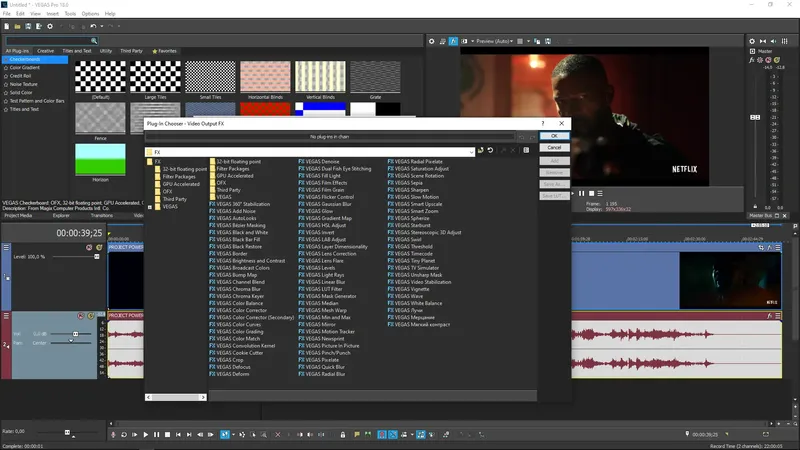This screenshot has width=800, height=450.
Task: Click the Up One Level folder icon
Action: (x=481, y=151)
